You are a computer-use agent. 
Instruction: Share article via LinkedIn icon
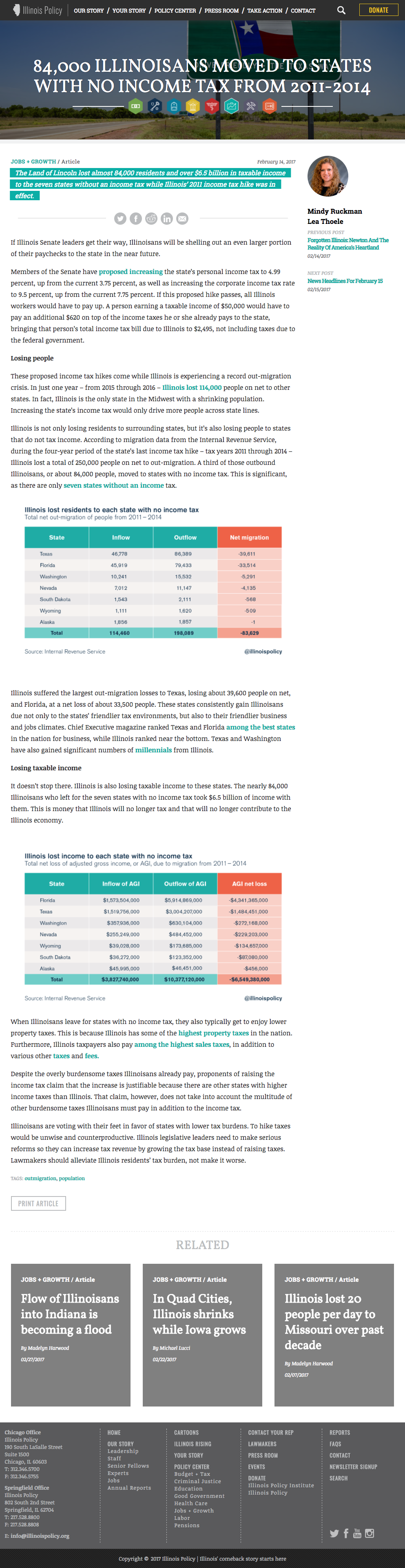point(167,219)
